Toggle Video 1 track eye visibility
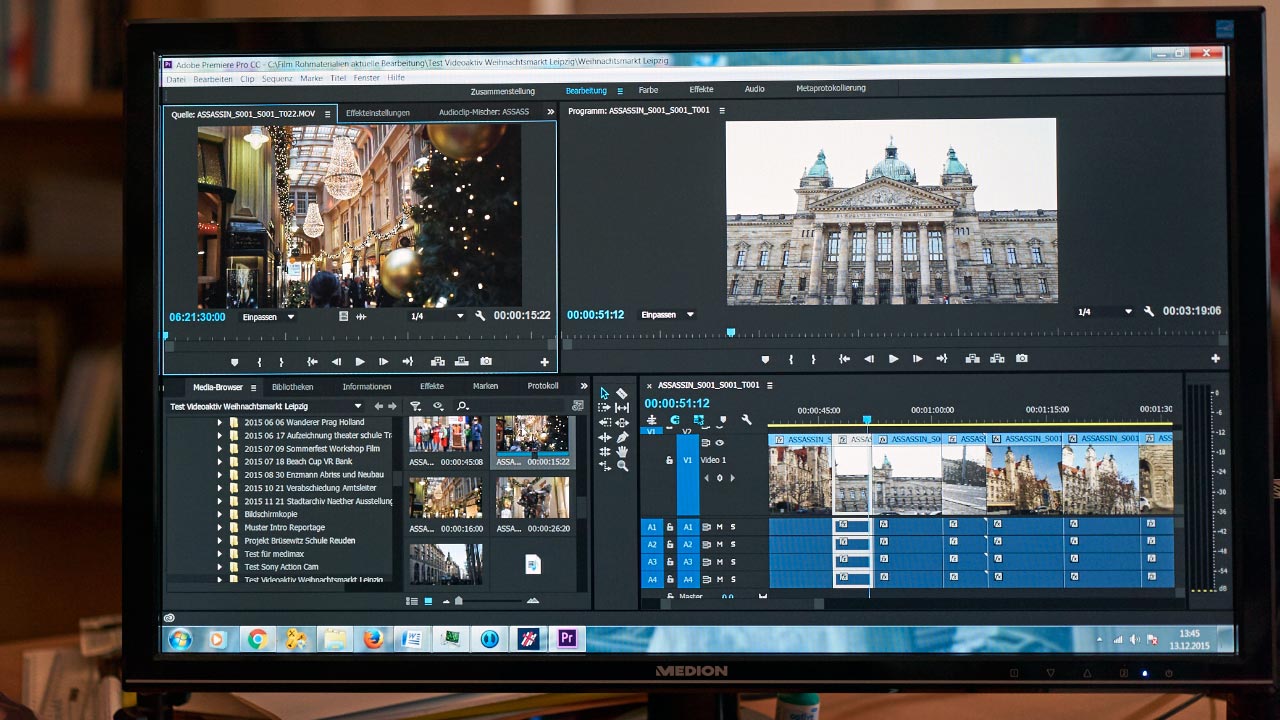 click(719, 443)
